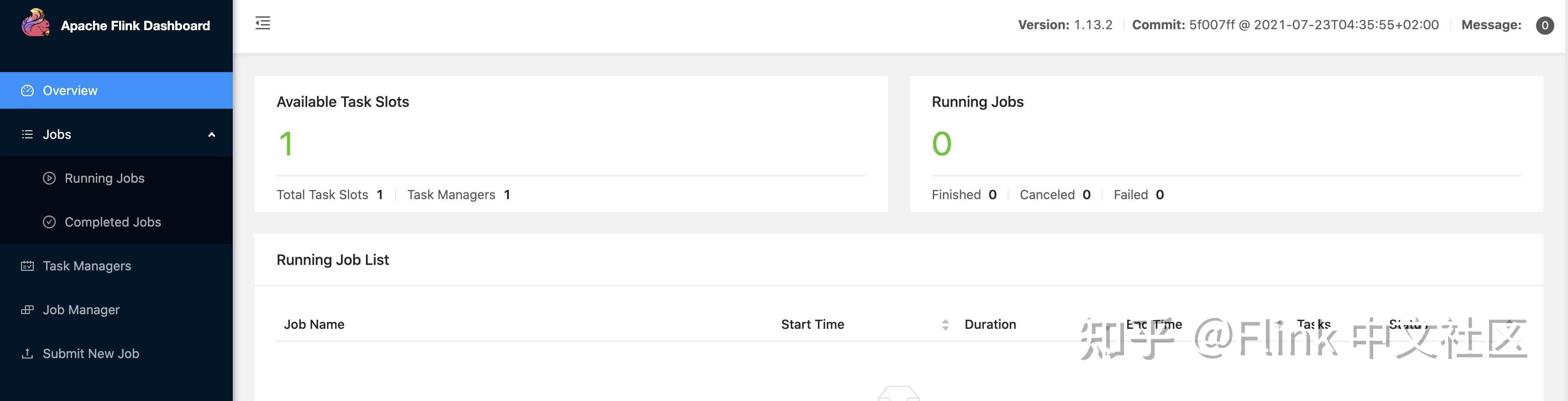Collapse sidebar with the menu fold icon

tap(263, 23)
